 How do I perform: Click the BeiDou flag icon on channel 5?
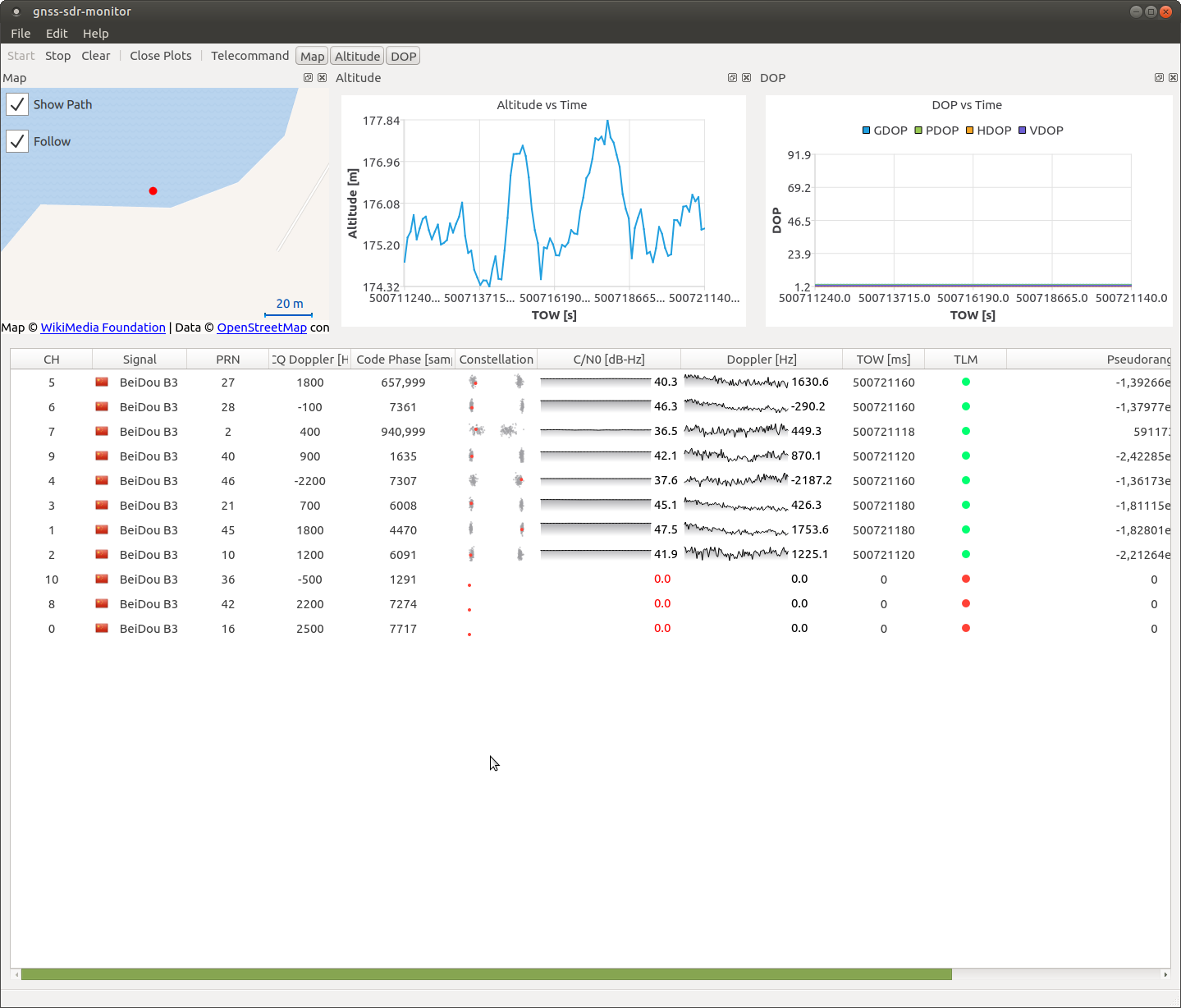pyautogui.click(x=102, y=382)
